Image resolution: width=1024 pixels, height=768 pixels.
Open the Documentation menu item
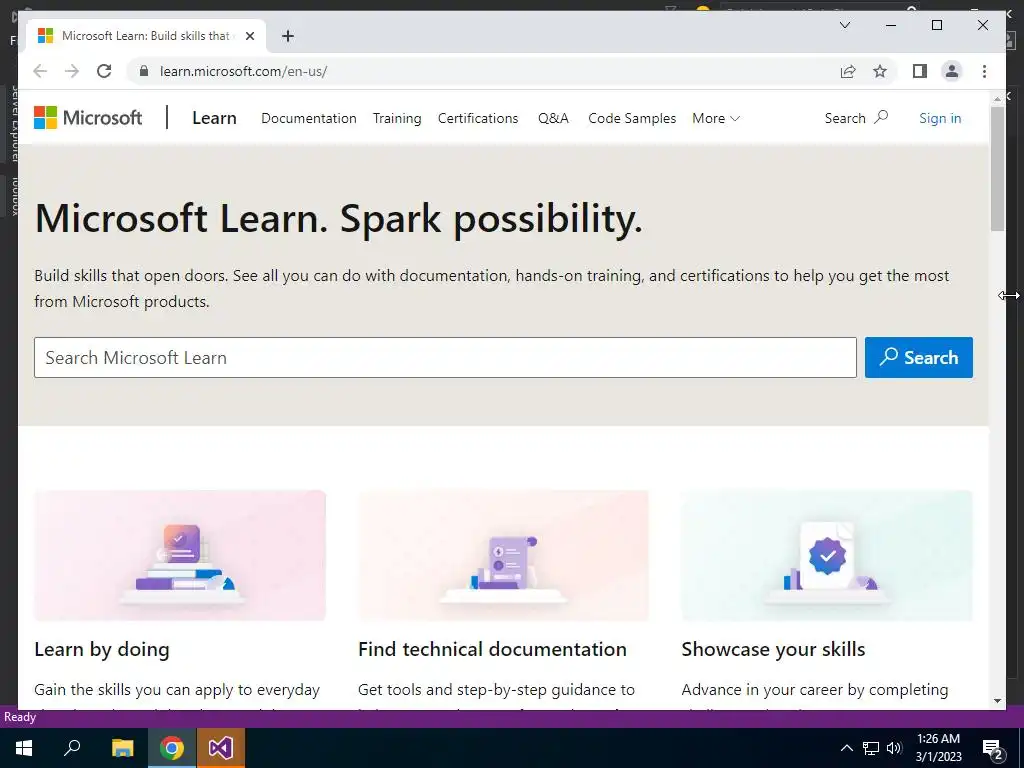pos(309,118)
